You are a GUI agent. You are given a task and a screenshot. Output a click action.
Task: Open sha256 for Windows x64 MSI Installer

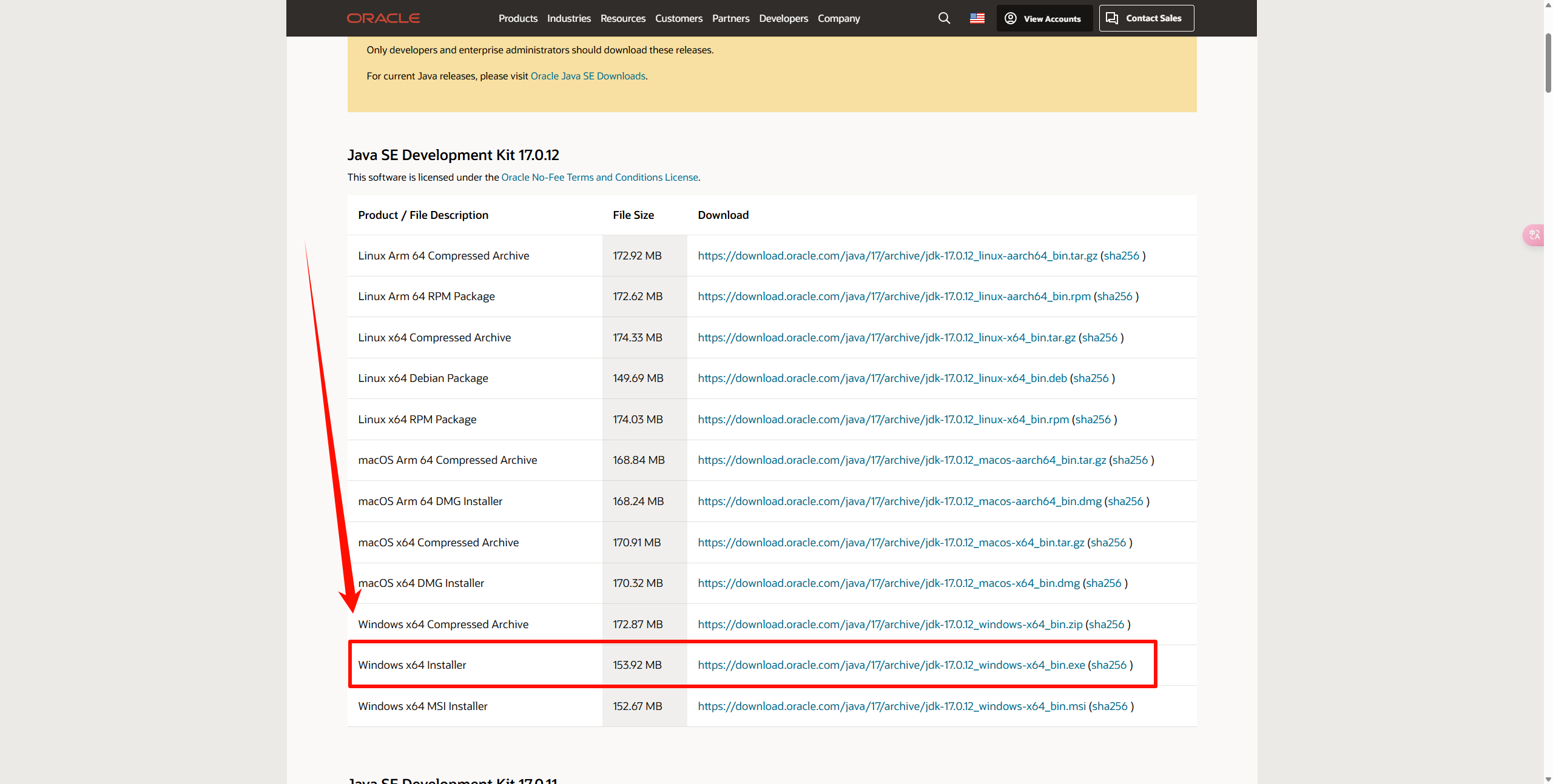[x=1110, y=706]
